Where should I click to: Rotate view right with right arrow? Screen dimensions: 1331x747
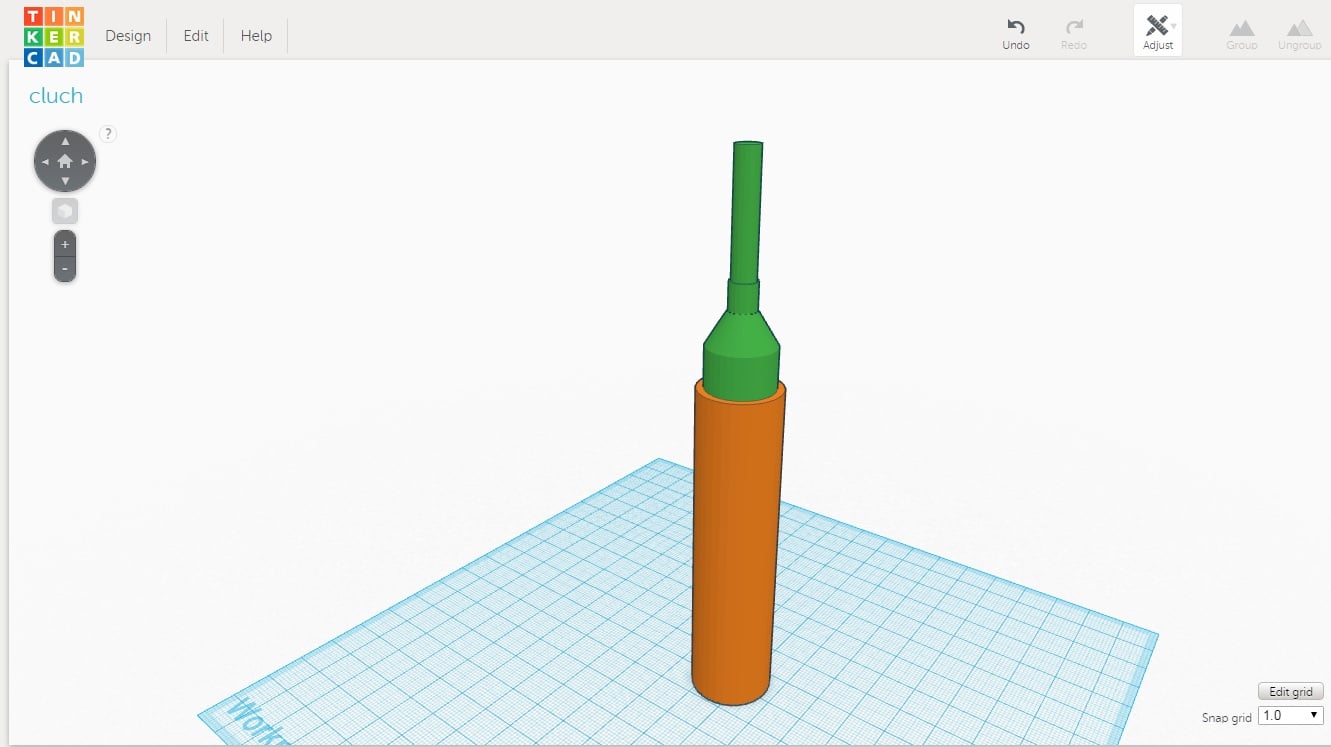(85, 161)
